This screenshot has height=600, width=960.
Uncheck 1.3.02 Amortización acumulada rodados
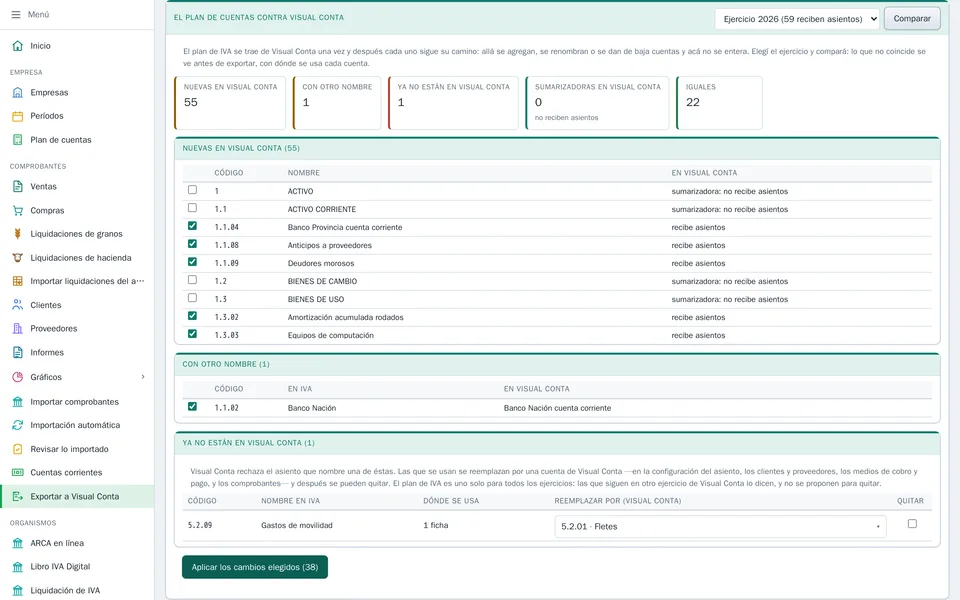click(192, 316)
